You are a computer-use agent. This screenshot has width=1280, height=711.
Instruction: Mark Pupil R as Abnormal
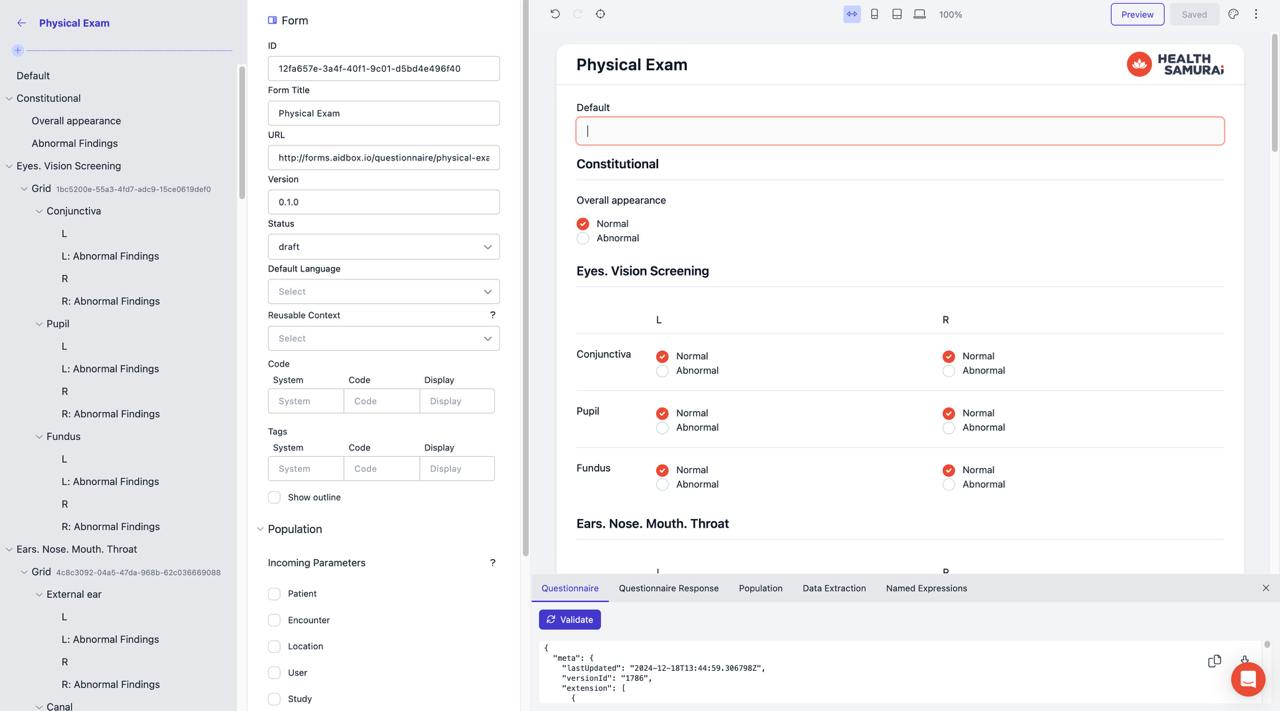point(948,427)
